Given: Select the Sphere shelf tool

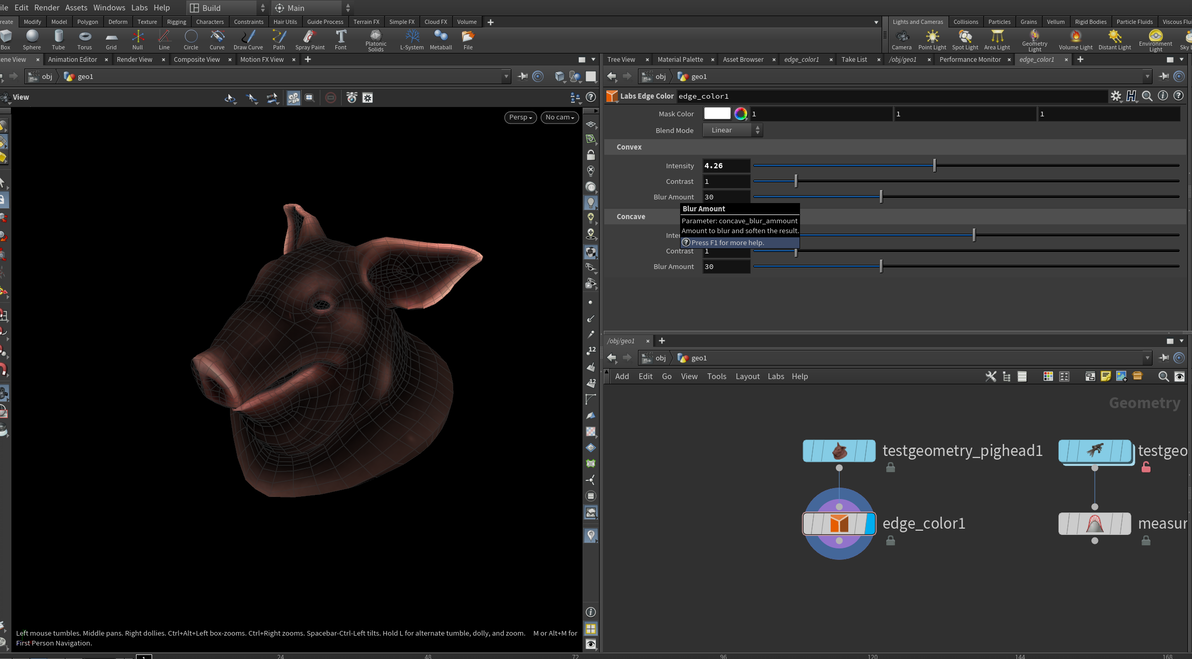Looking at the screenshot, I should 32,38.
